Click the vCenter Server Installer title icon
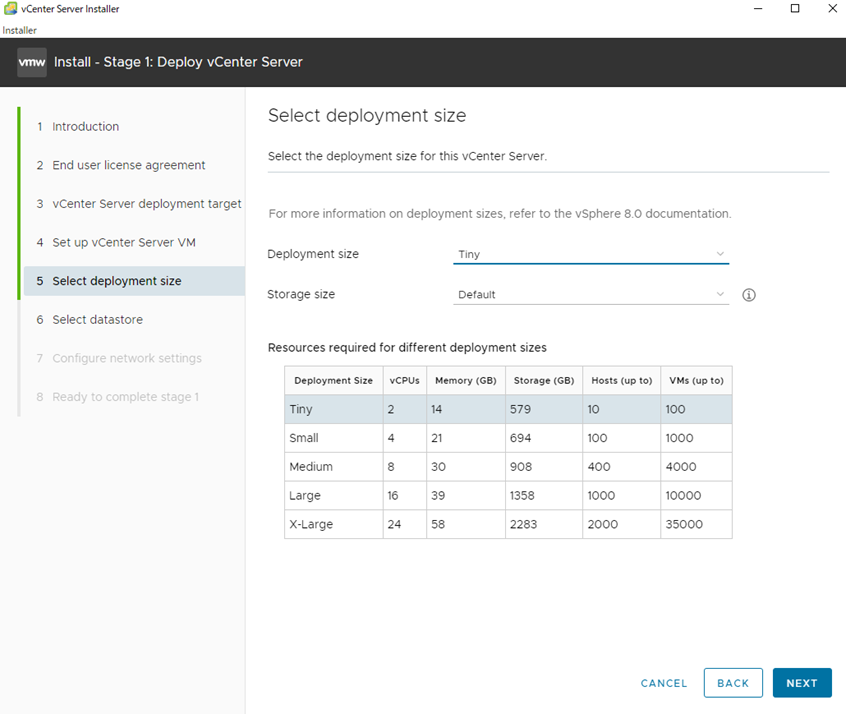 point(10,9)
